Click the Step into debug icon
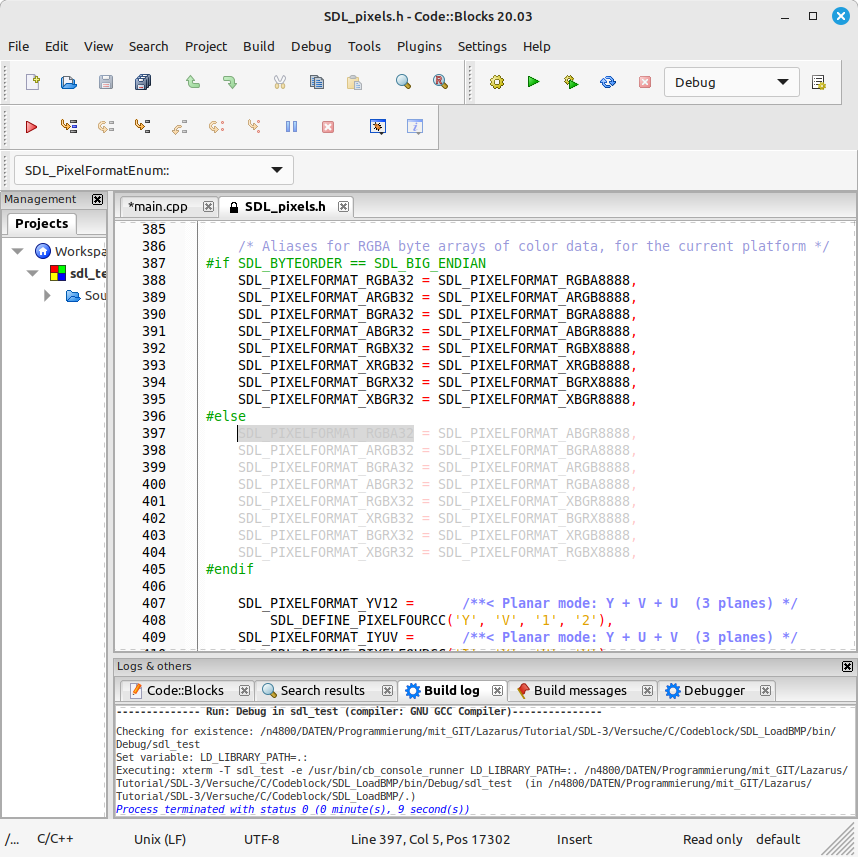 point(143,127)
